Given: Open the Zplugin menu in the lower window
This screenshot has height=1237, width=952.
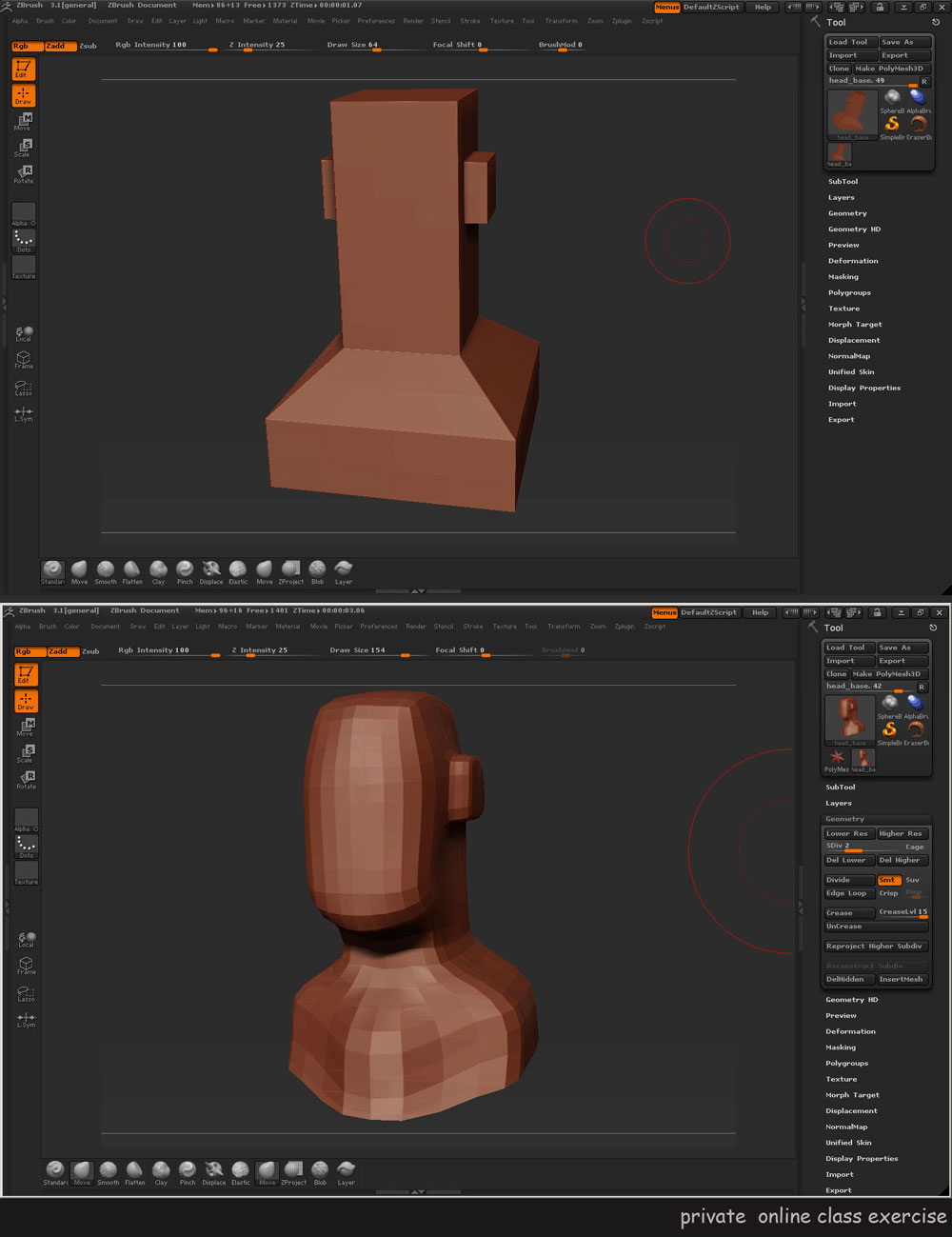Looking at the screenshot, I should (625, 627).
